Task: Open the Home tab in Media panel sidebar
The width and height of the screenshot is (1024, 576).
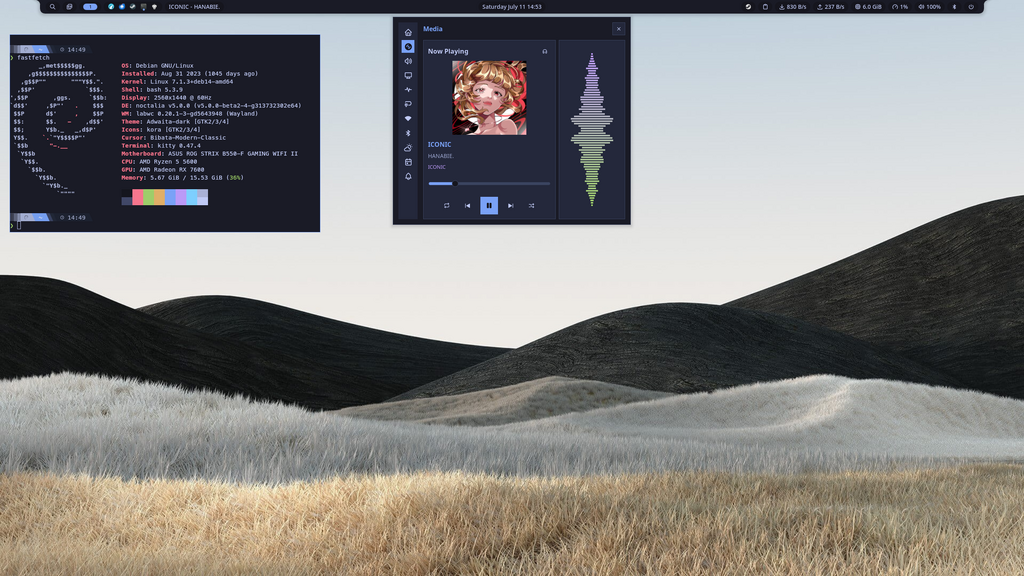Action: coord(408,32)
